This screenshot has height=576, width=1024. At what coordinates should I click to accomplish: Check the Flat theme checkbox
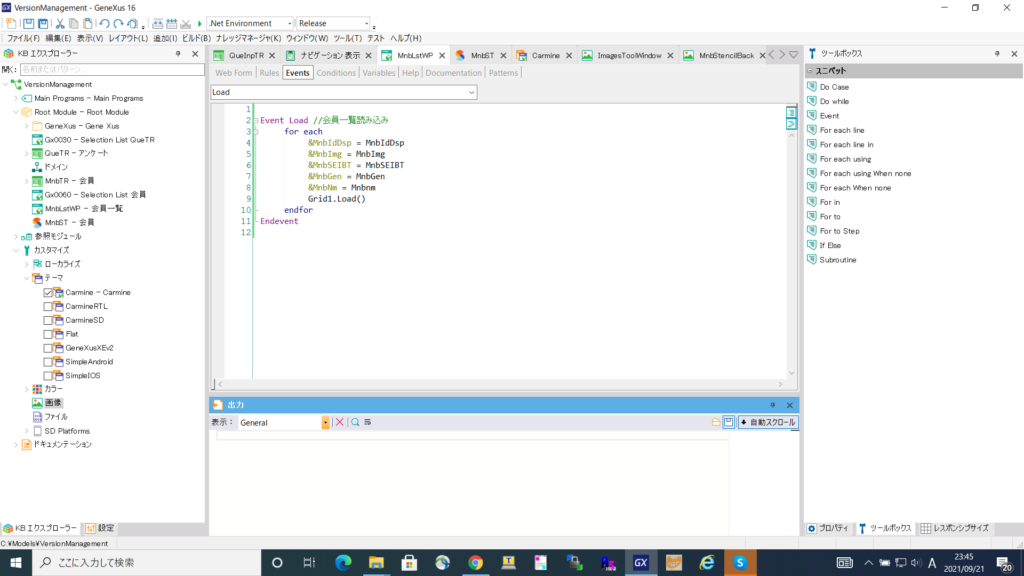tap(48, 334)
